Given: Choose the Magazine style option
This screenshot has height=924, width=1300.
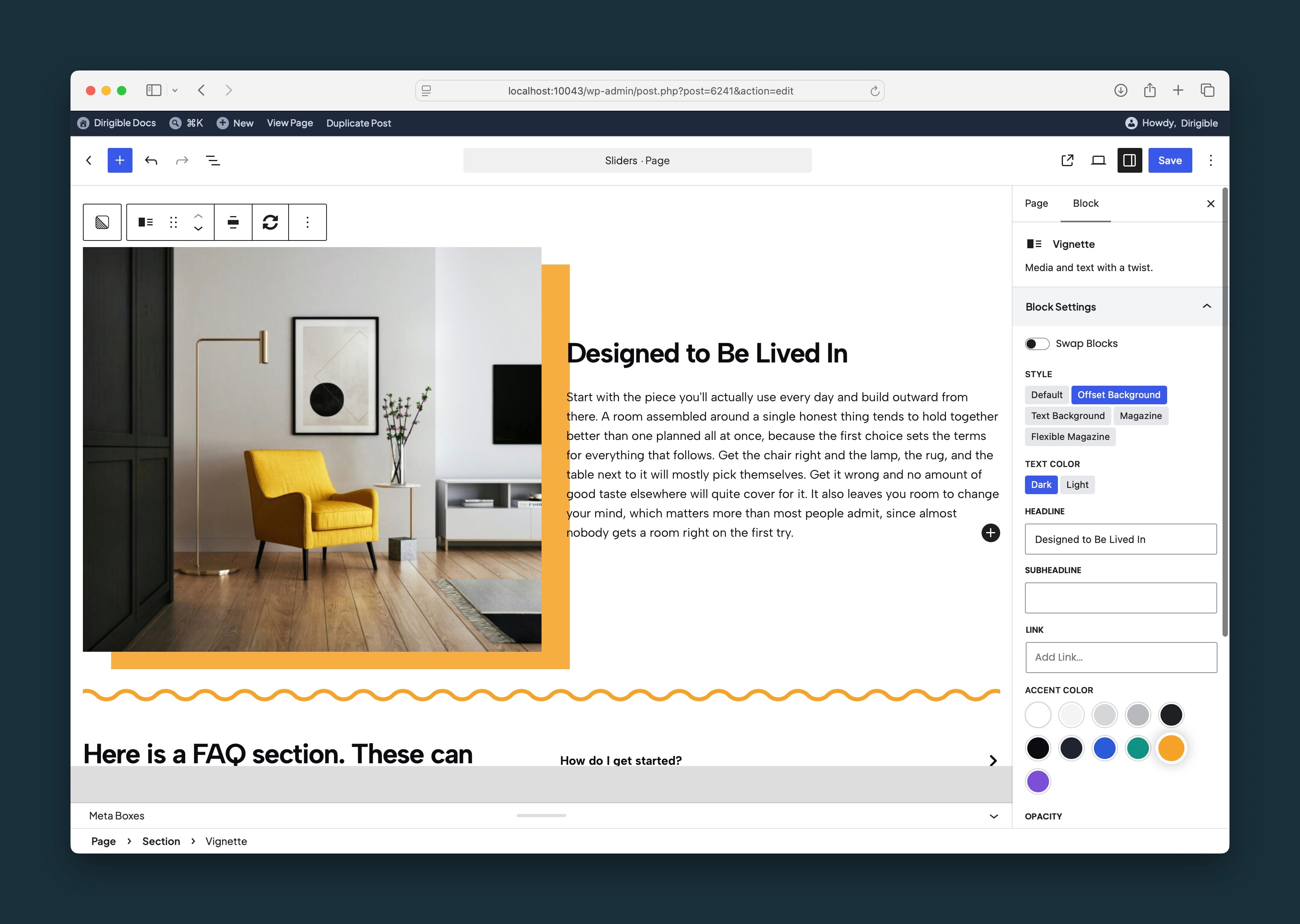Looking at the screenshot, I should pos(1141,416).
